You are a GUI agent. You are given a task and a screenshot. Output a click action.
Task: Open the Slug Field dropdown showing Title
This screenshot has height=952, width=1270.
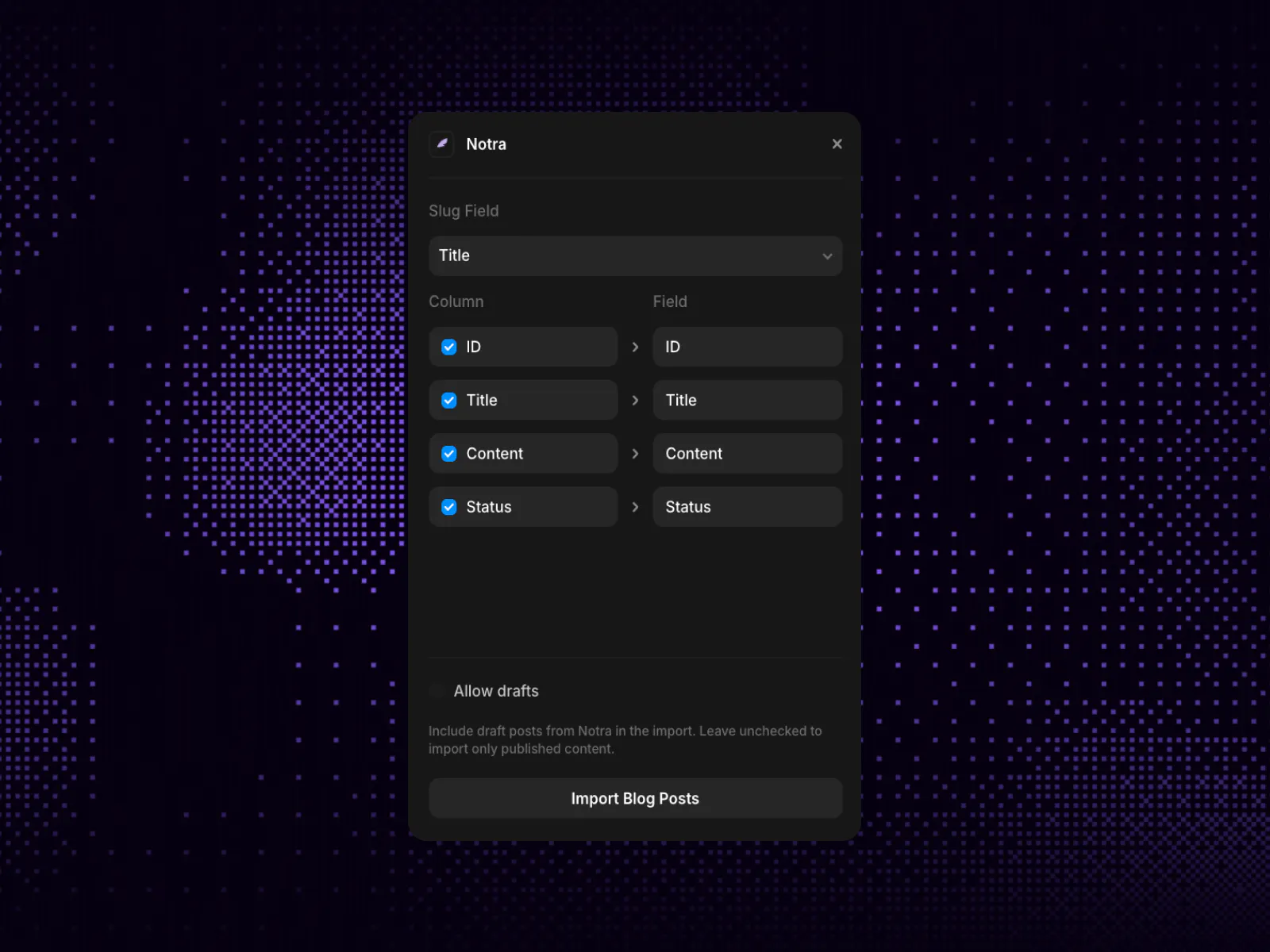point(635,255)
